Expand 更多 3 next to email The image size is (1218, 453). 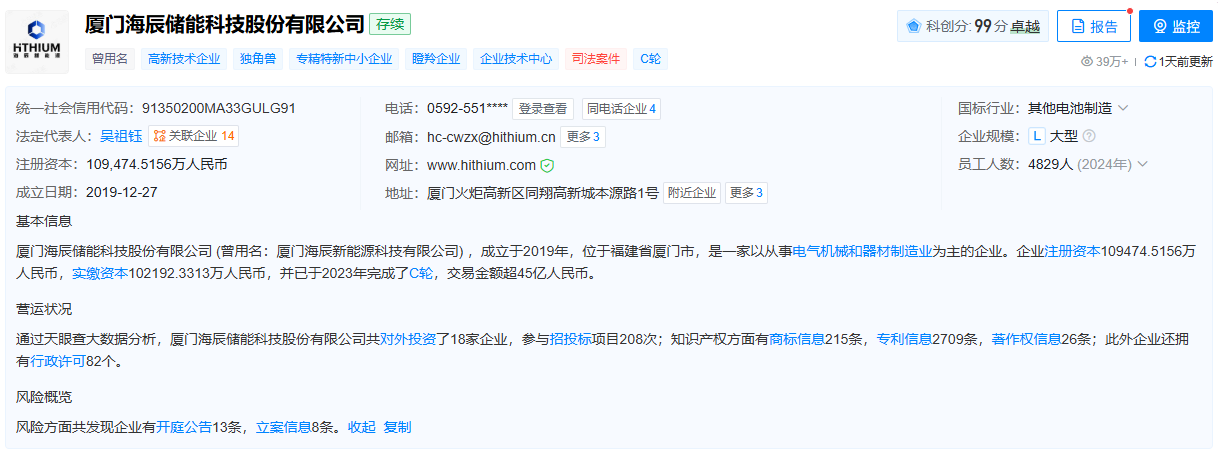click(x=584, y=137)
